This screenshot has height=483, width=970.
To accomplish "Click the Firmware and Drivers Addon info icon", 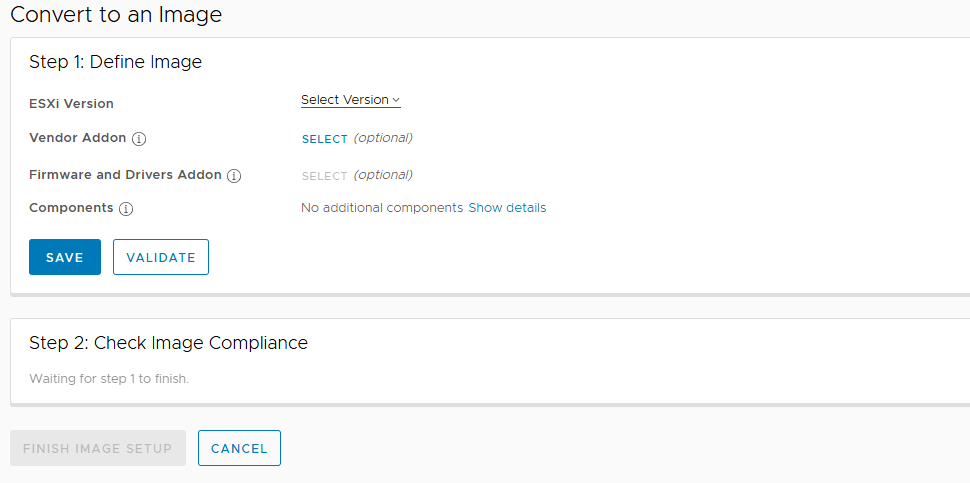I will point(234,176).
